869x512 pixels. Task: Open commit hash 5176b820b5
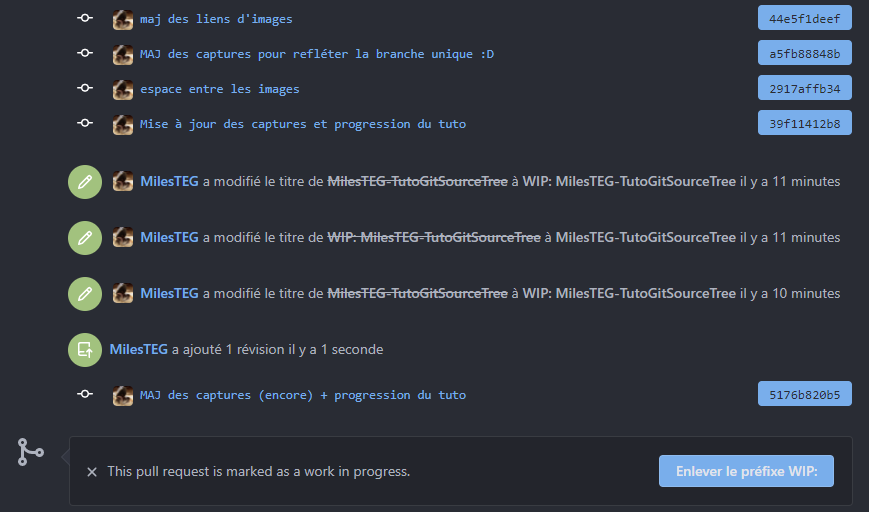tap(805, 394)
